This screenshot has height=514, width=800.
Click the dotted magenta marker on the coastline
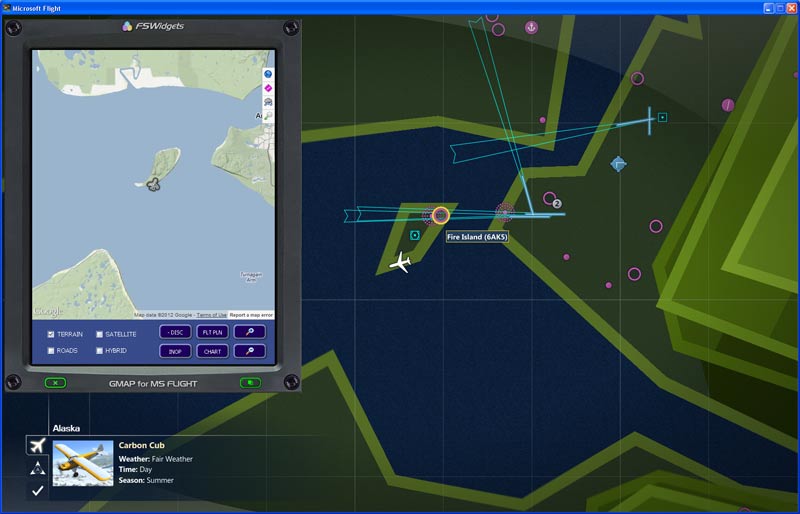[505, 212]
